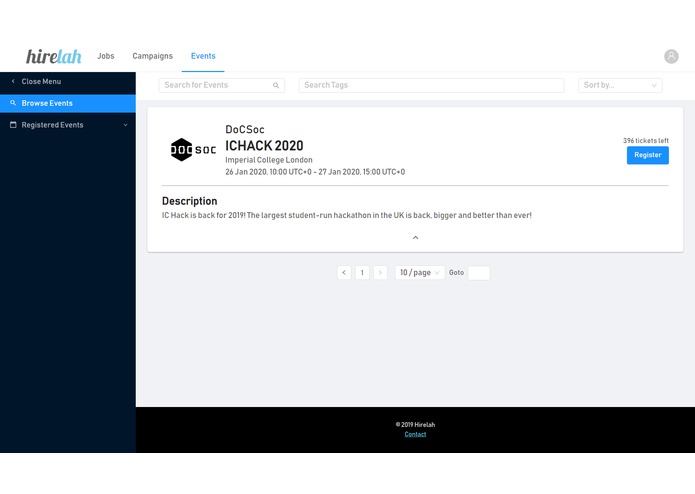Viewport: 695px width, 494px height.
Task: Click the magnifier icon beside Browse Events
Action: click(x=13, y=103)
